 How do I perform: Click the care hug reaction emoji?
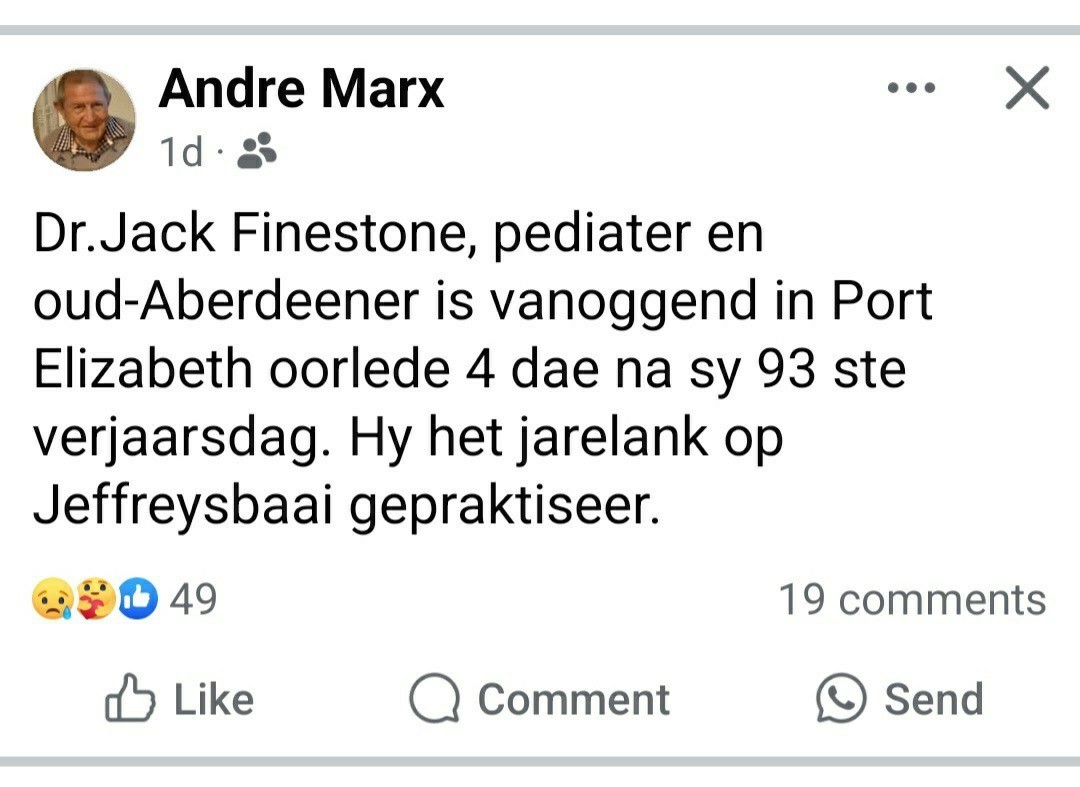tap(96, 600)
